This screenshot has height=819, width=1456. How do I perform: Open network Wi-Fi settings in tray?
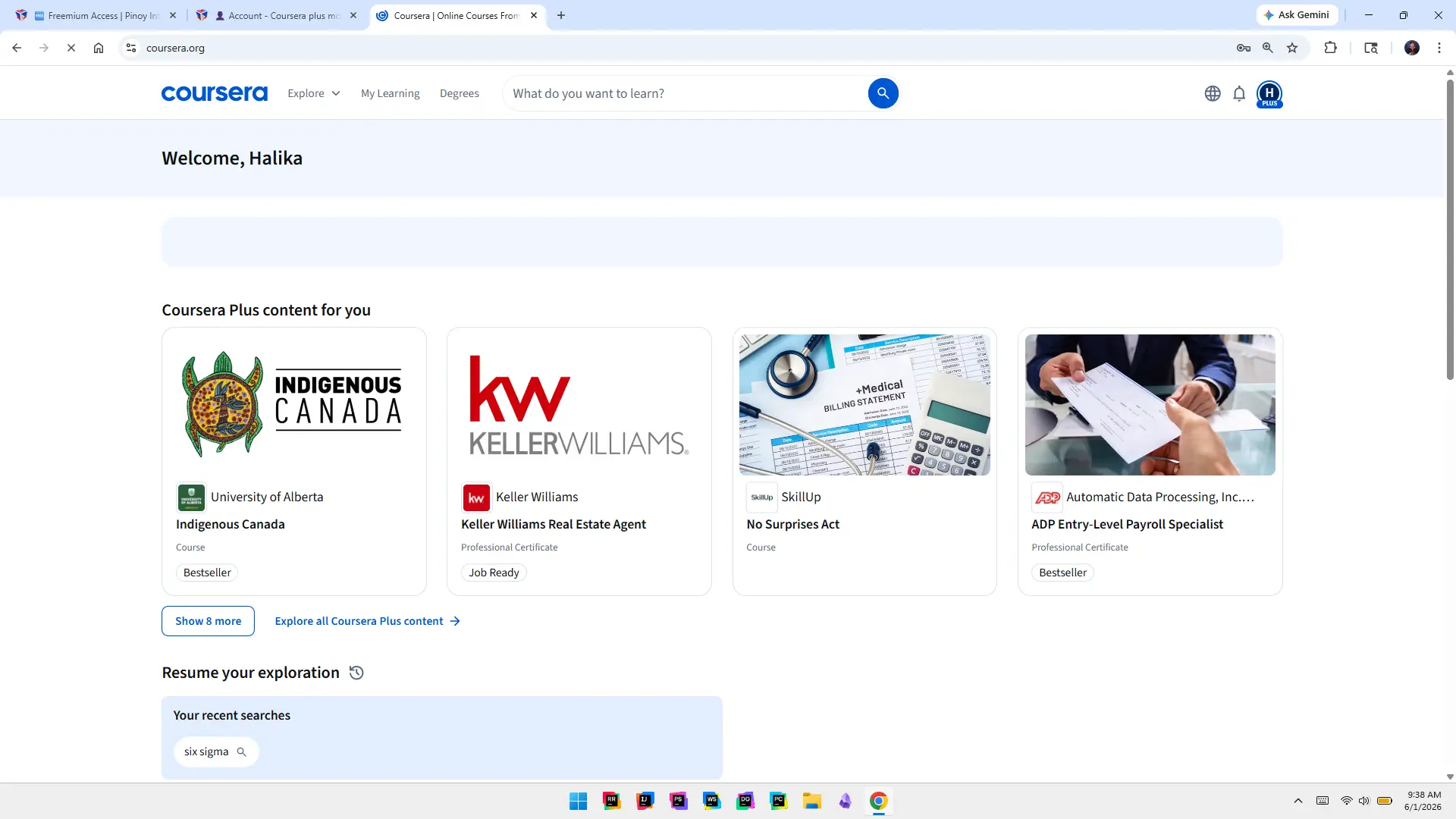pyautogui.click(x=1346, y=801)
